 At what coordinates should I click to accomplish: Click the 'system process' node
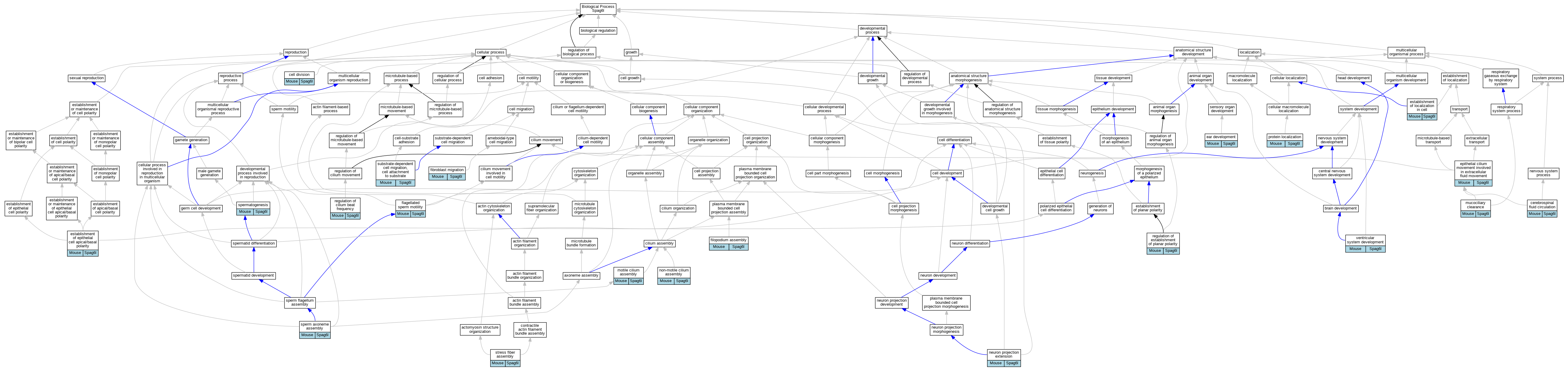pyautogui.click(x=1548, y=78)
